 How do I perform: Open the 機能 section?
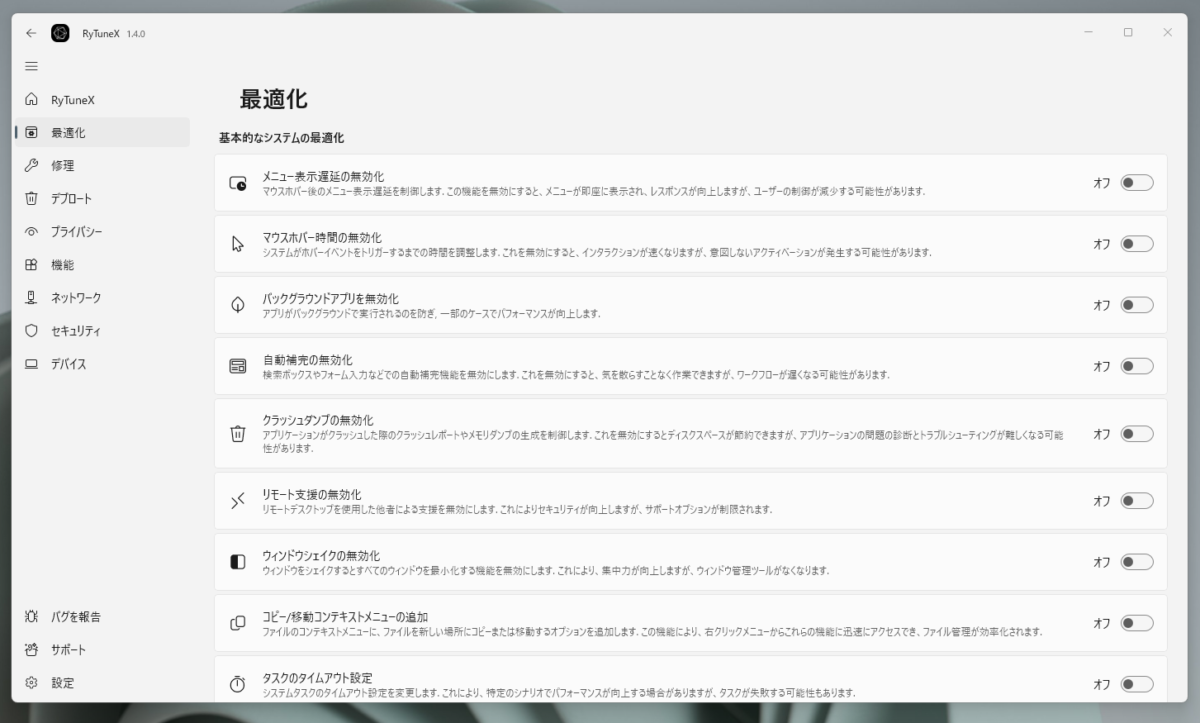pos(102,265)
